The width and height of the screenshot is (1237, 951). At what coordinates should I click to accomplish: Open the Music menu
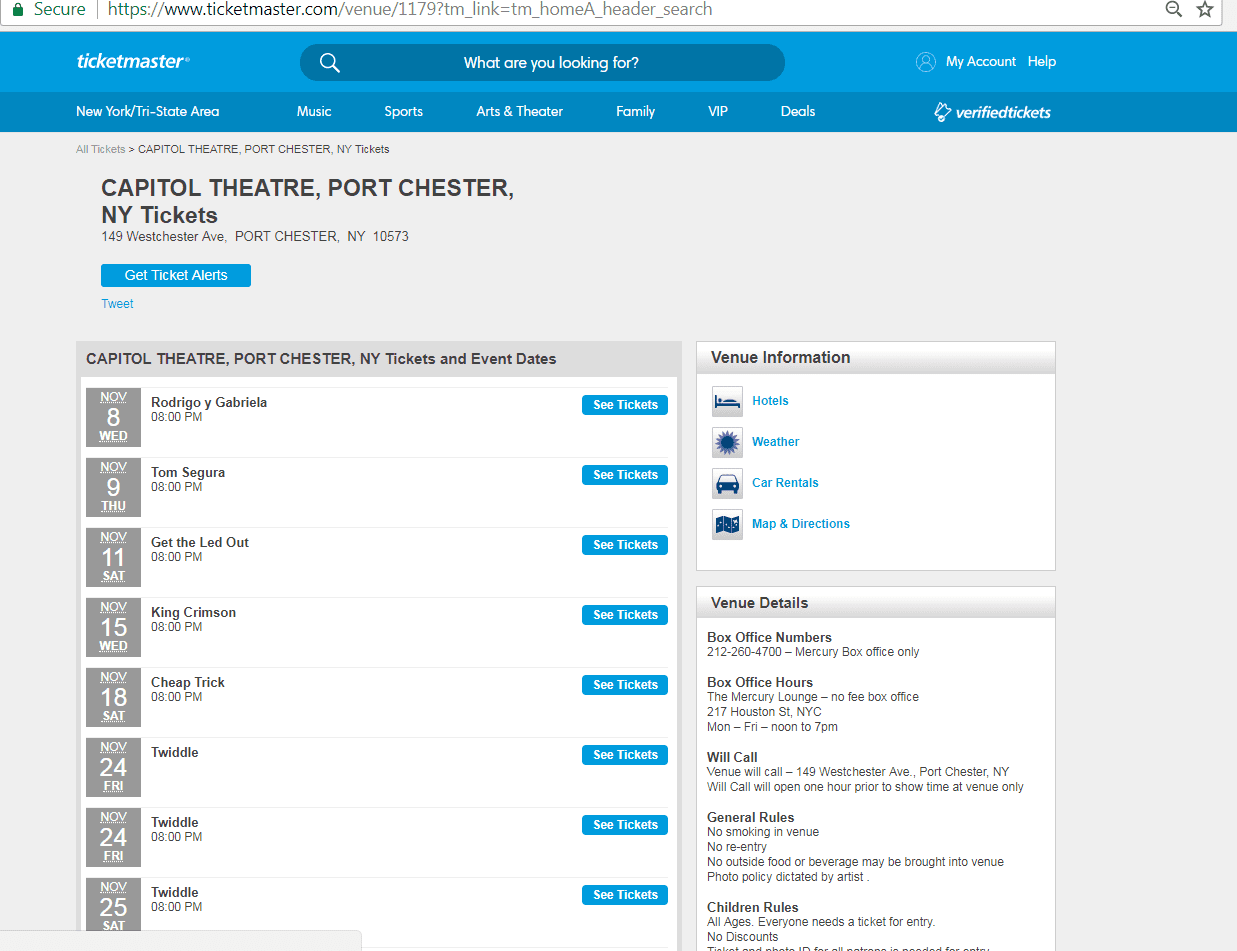[x=314, y=111]
